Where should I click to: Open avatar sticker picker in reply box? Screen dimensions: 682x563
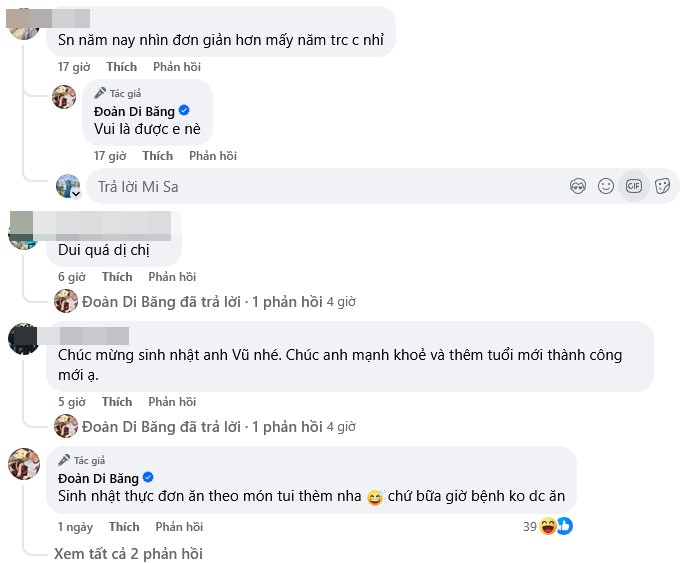click(x=577, y=186)
